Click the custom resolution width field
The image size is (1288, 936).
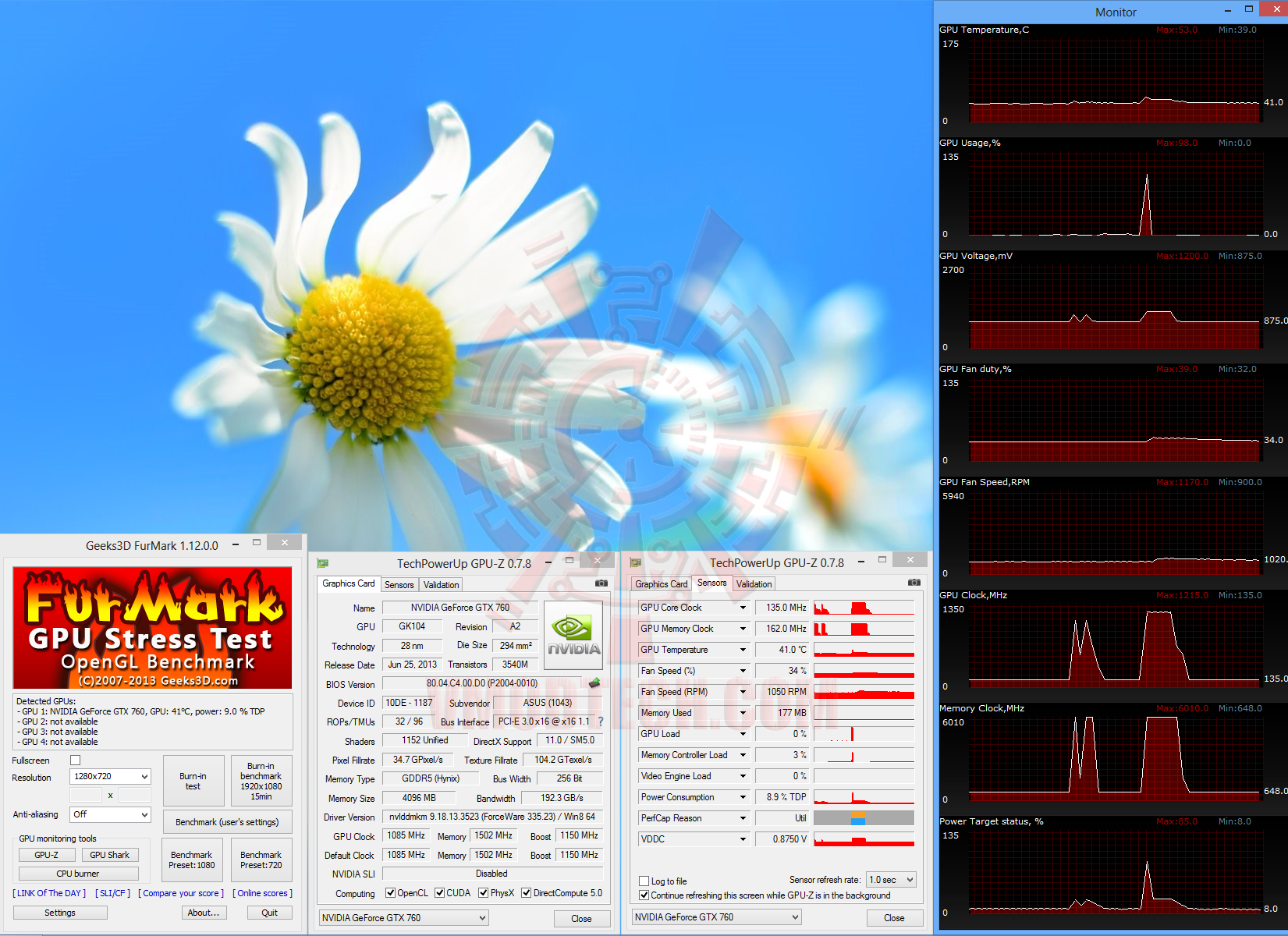[86, 795]
